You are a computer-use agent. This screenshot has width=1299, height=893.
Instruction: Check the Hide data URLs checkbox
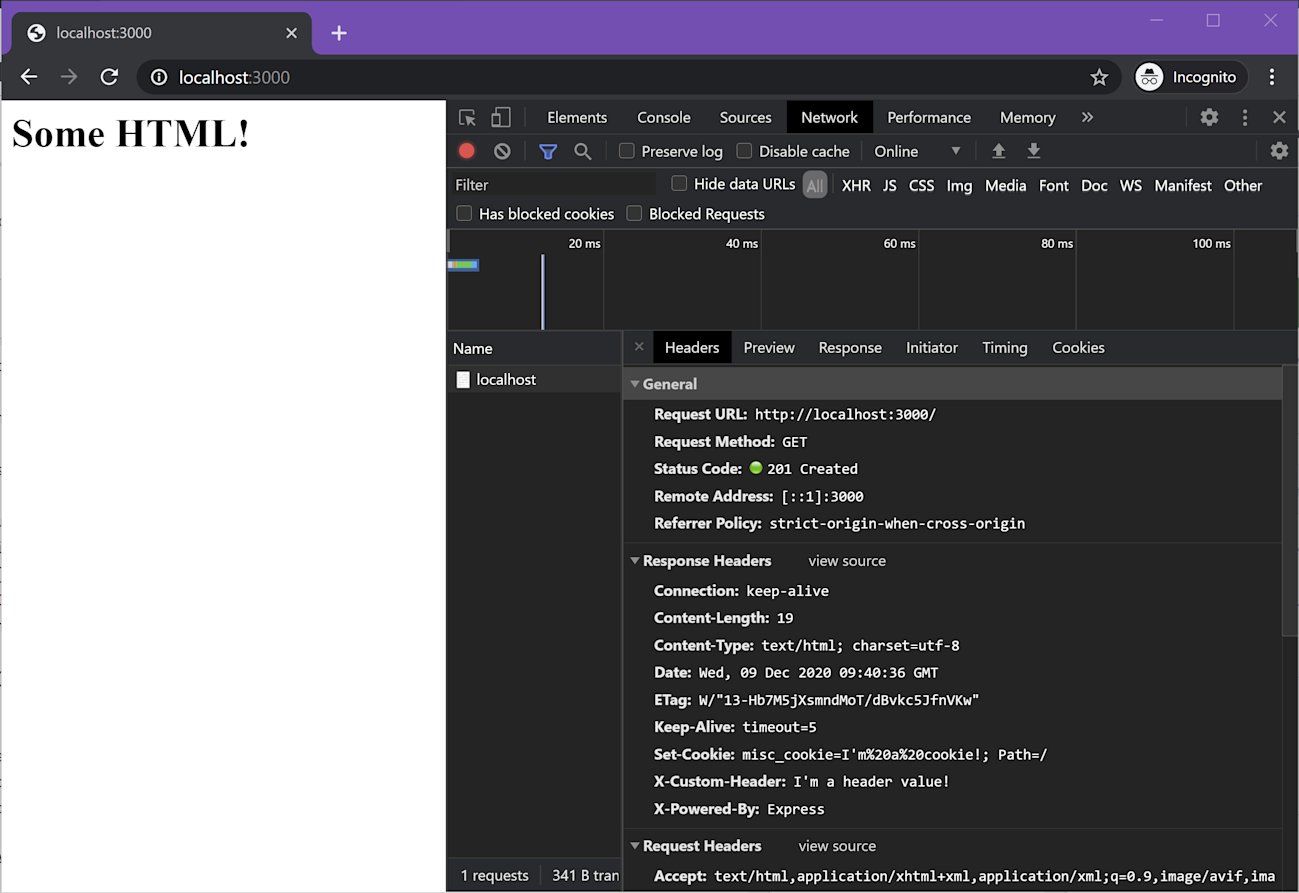pos(679,184)
